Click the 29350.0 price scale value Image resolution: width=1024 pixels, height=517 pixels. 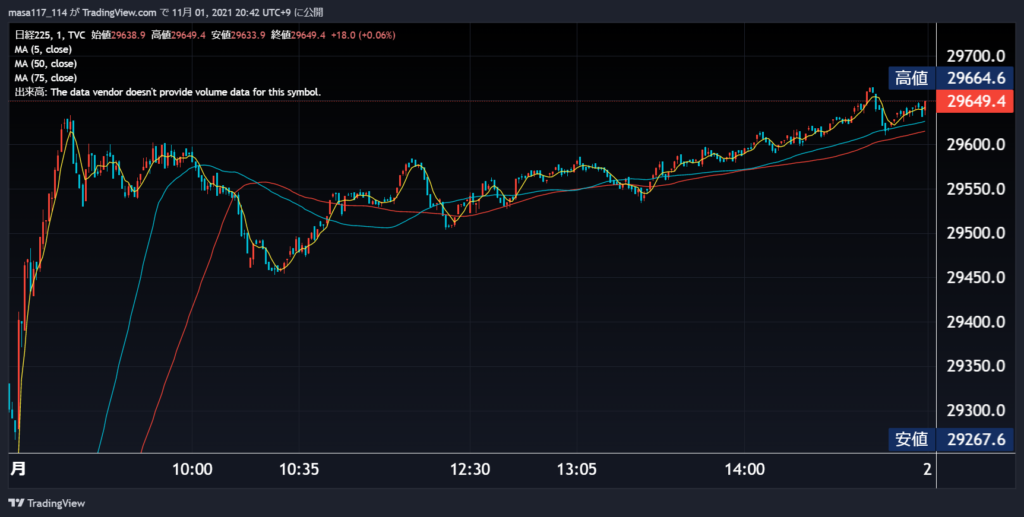pos(976,366)
